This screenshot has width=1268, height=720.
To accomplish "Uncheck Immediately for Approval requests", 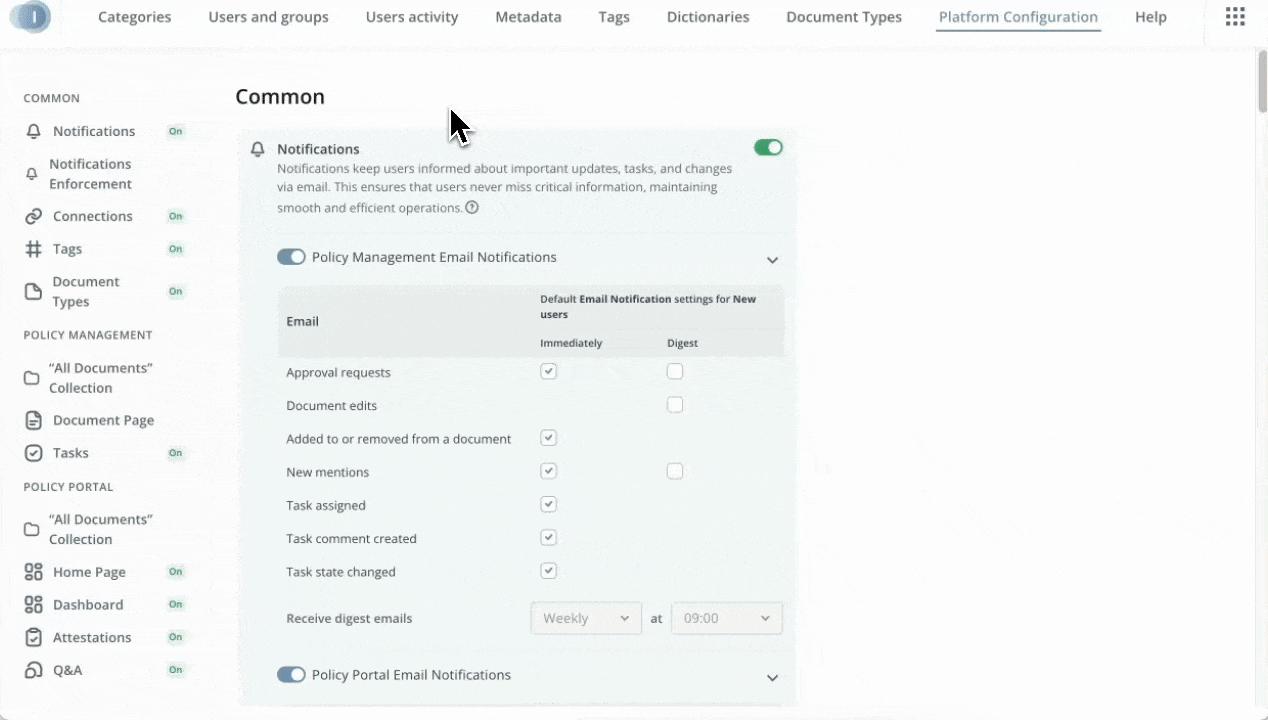I will (548, 370).
